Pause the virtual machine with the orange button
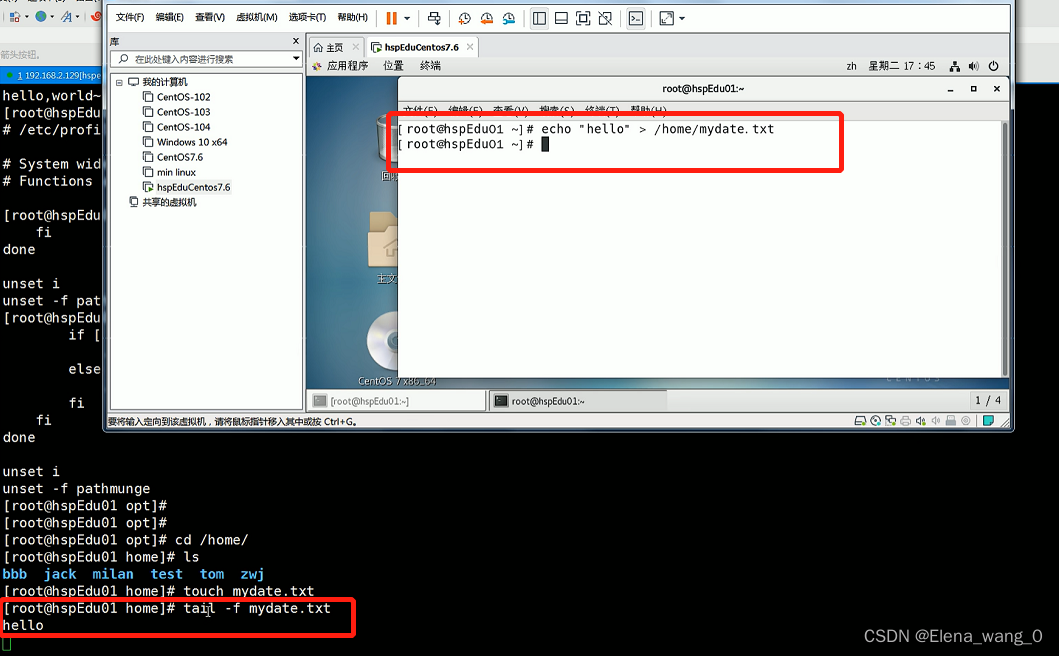 pyautogui.click(x=392, y=18)
